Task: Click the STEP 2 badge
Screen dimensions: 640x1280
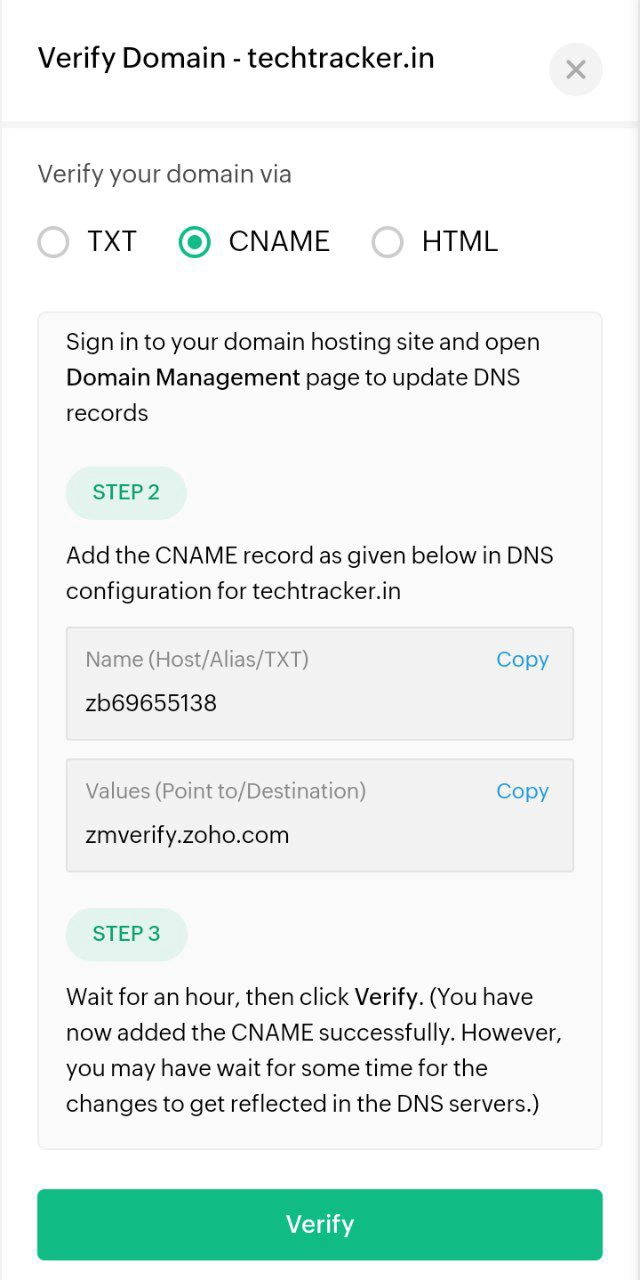Action: 126,492
